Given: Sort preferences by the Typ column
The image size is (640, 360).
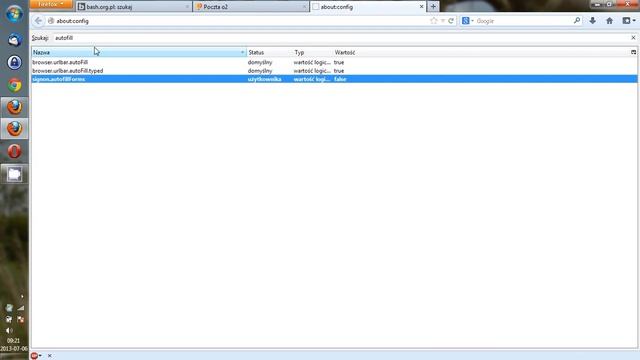Looking at the screenshot, I should (313, 52).
